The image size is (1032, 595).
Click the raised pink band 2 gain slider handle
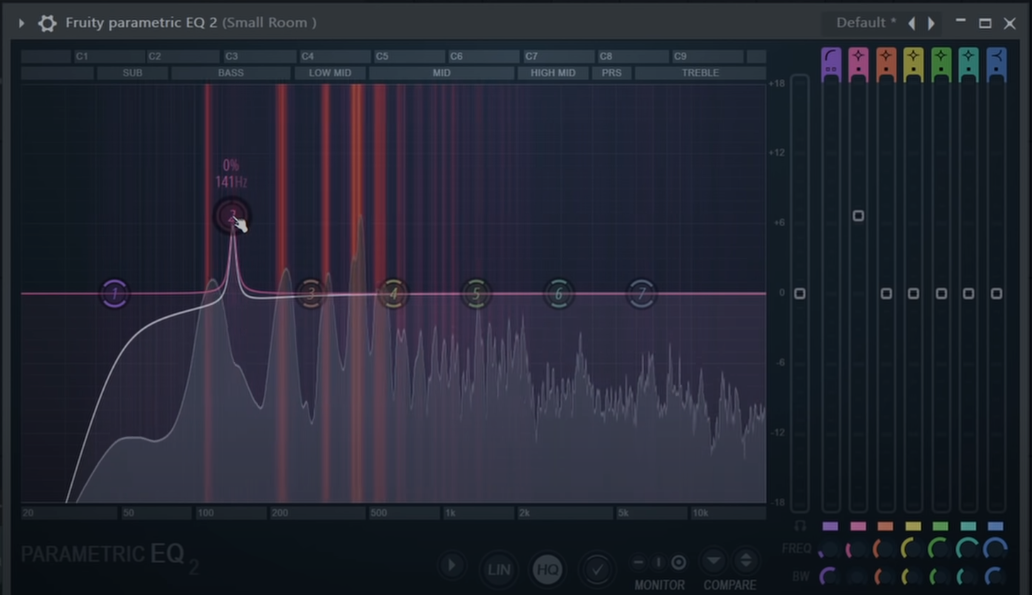(858, 216)
